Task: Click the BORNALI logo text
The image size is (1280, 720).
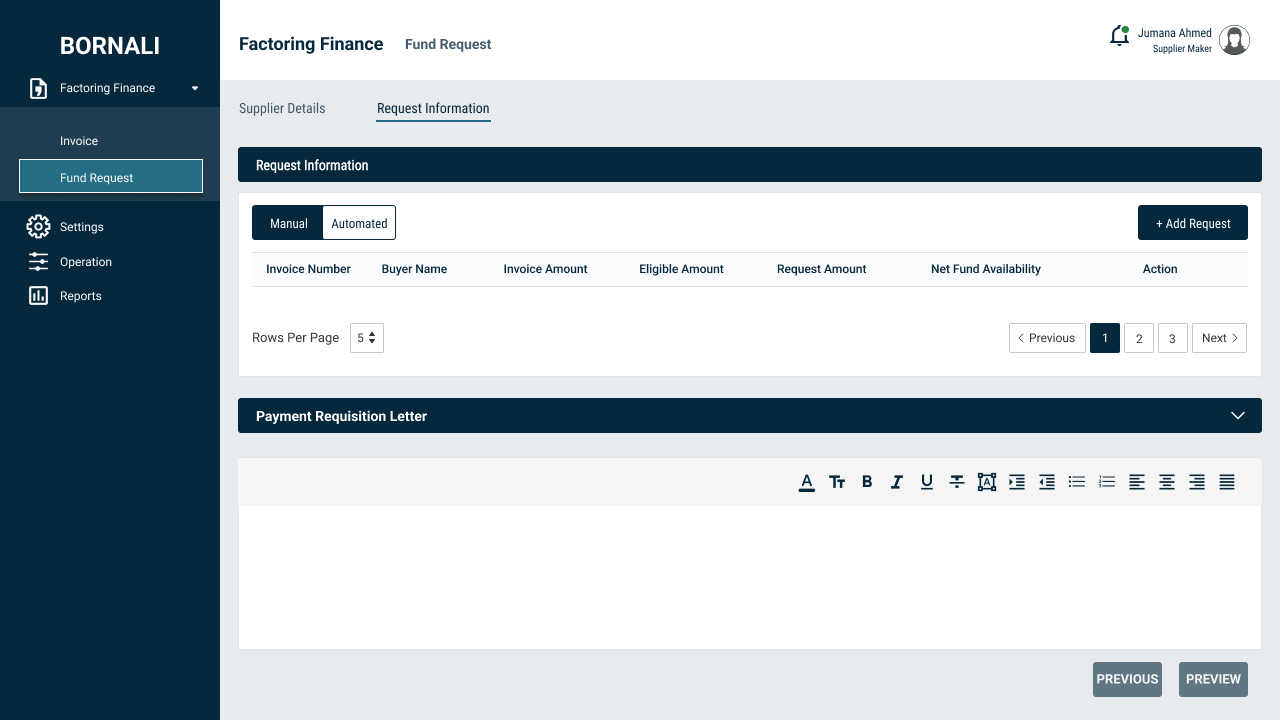Action: coord(110,45)
